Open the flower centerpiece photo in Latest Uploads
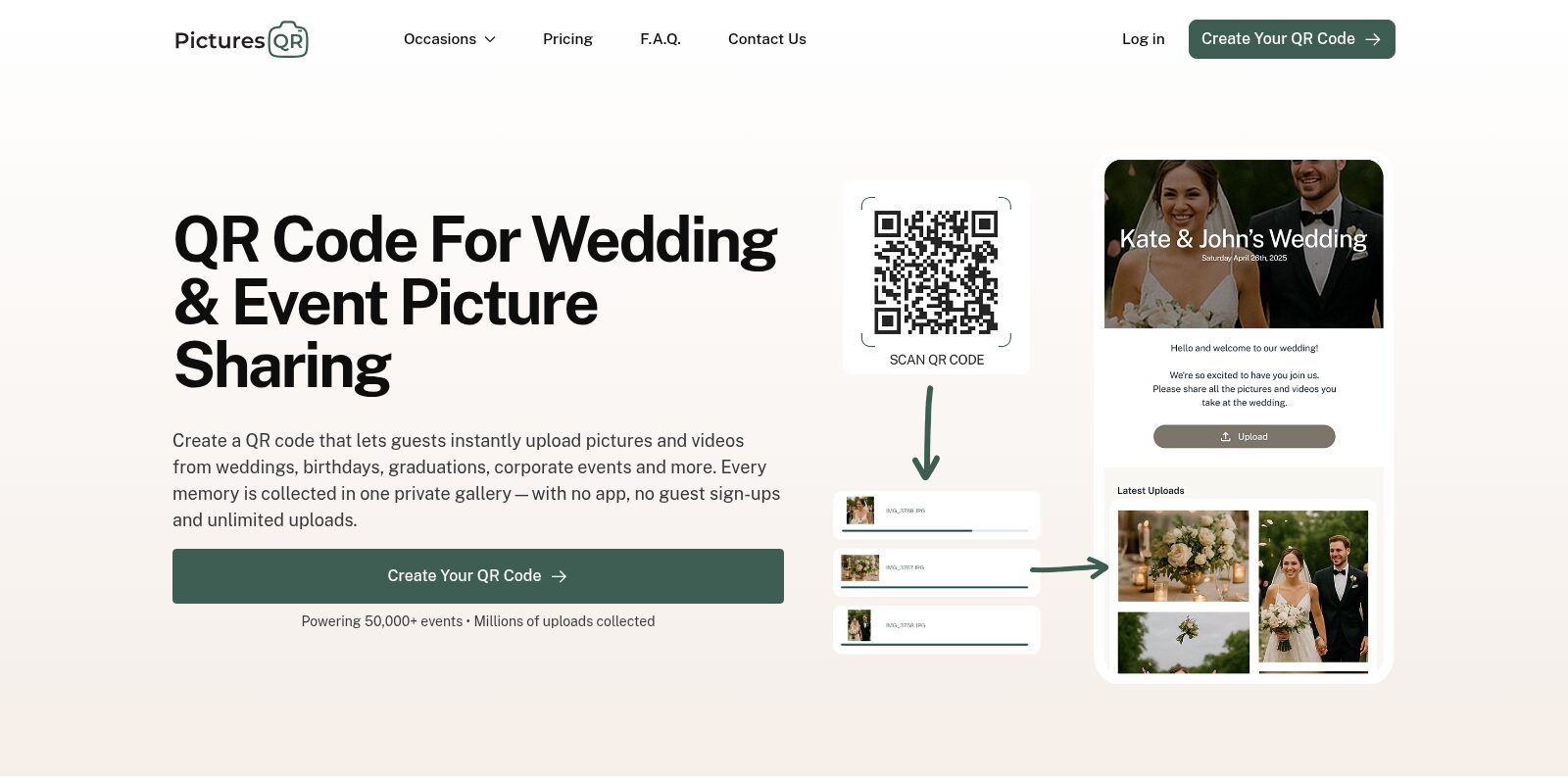This screenshot has width=1568, height=784. [x=1184, y=556]
